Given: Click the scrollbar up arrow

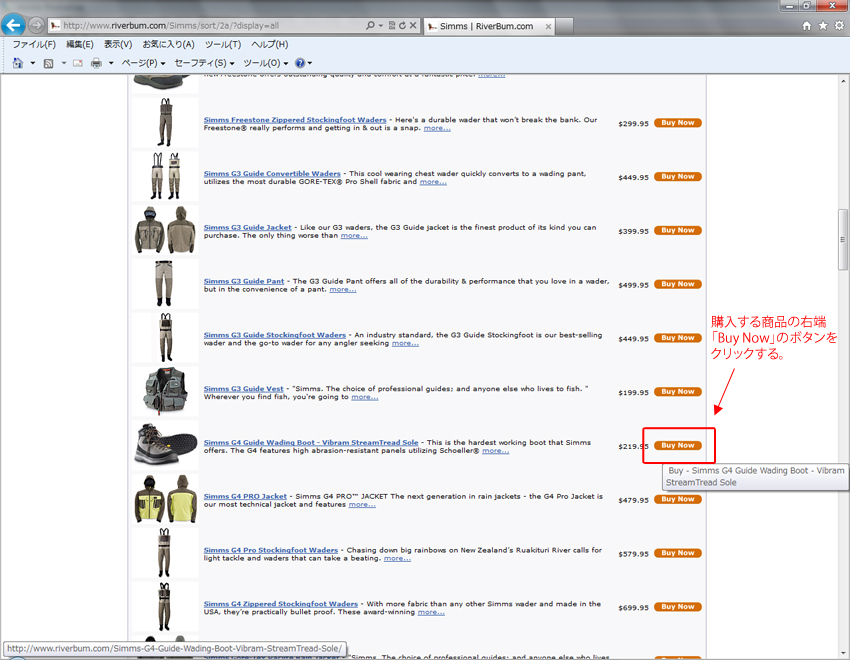Looking at the screenshot, I should point(843,81).
